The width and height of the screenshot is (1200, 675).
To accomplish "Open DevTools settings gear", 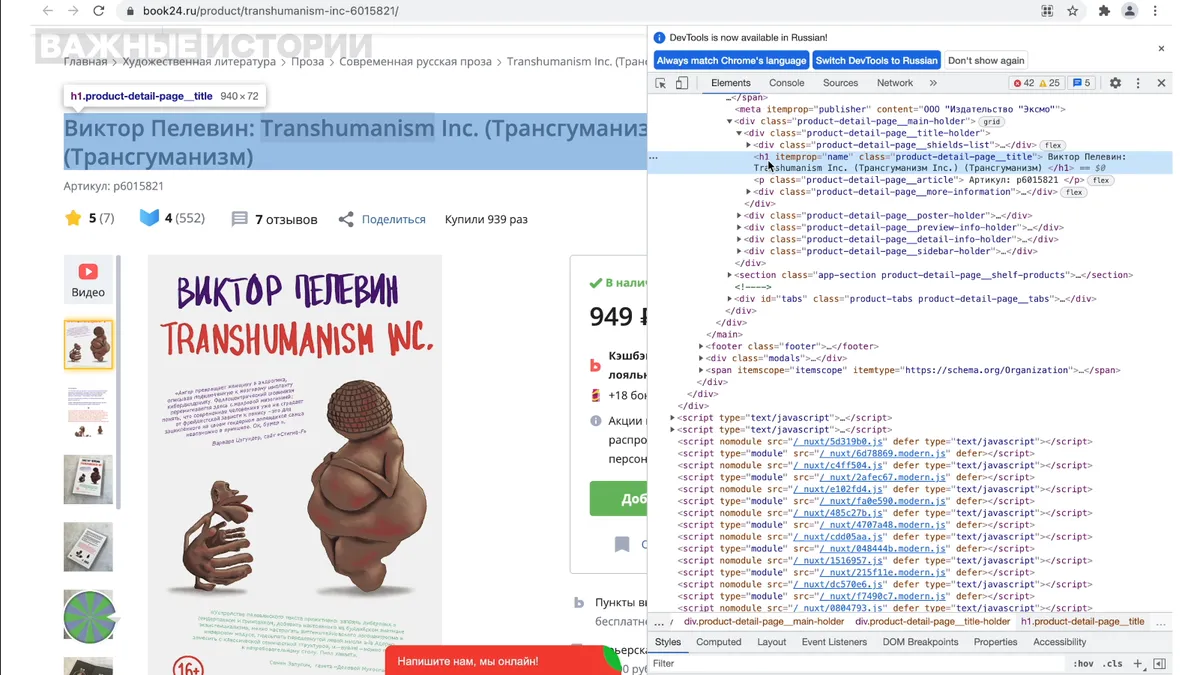I will (1116, 83).
